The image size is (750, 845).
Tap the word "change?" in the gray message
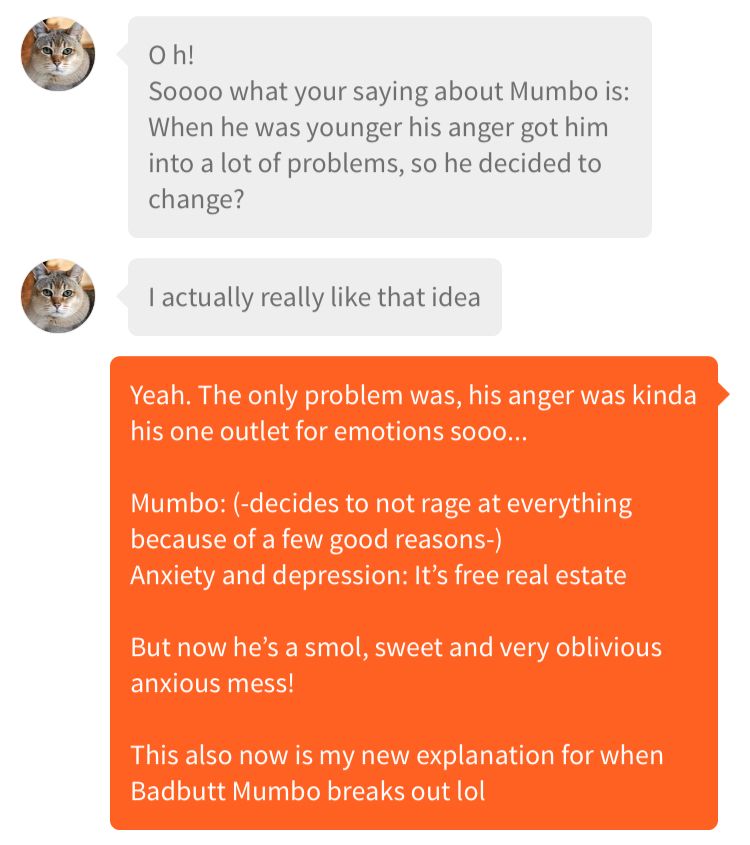point(196,200)
